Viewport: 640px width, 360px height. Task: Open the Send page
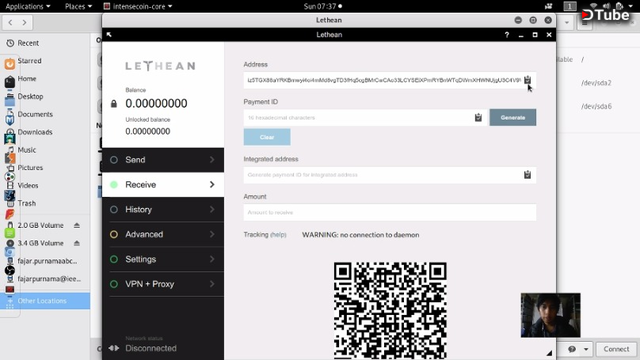[x=163, y=160]
